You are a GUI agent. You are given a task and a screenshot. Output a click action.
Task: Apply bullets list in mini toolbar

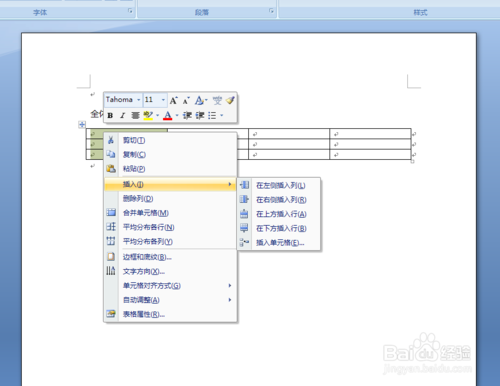click(x=212, y=115)
